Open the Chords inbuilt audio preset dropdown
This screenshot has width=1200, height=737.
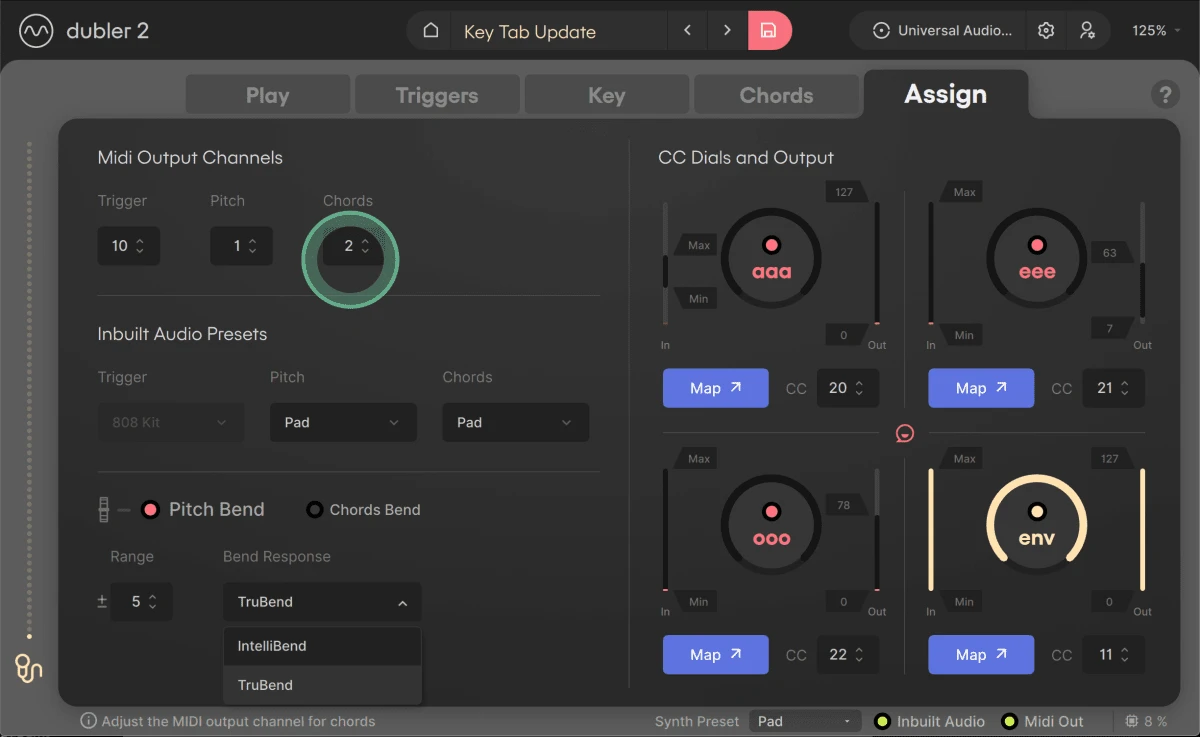(516, 422)
